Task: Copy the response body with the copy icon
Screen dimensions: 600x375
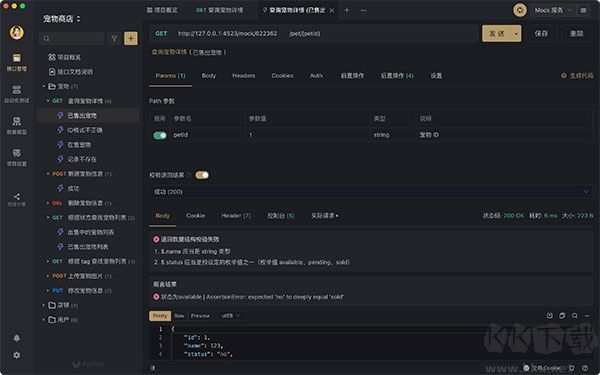Action: tap(562, 316)
